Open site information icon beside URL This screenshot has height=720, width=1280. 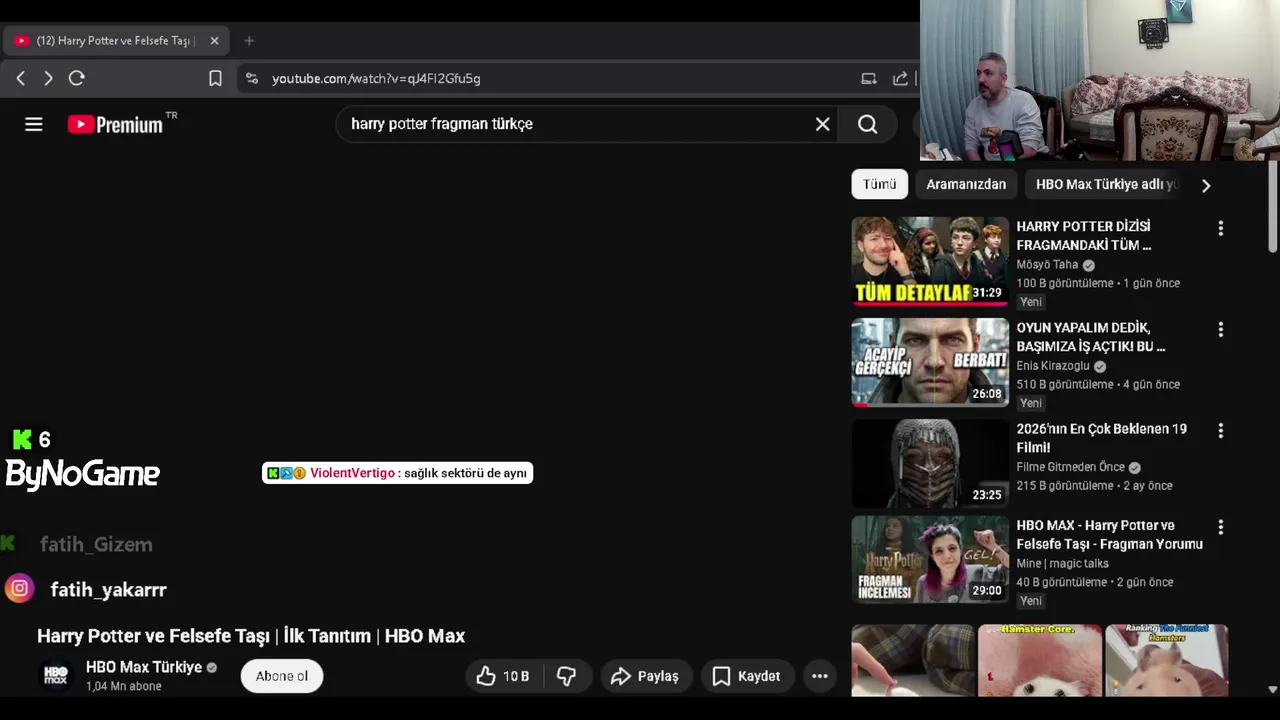pyautogui.click(x=252, y=78)
